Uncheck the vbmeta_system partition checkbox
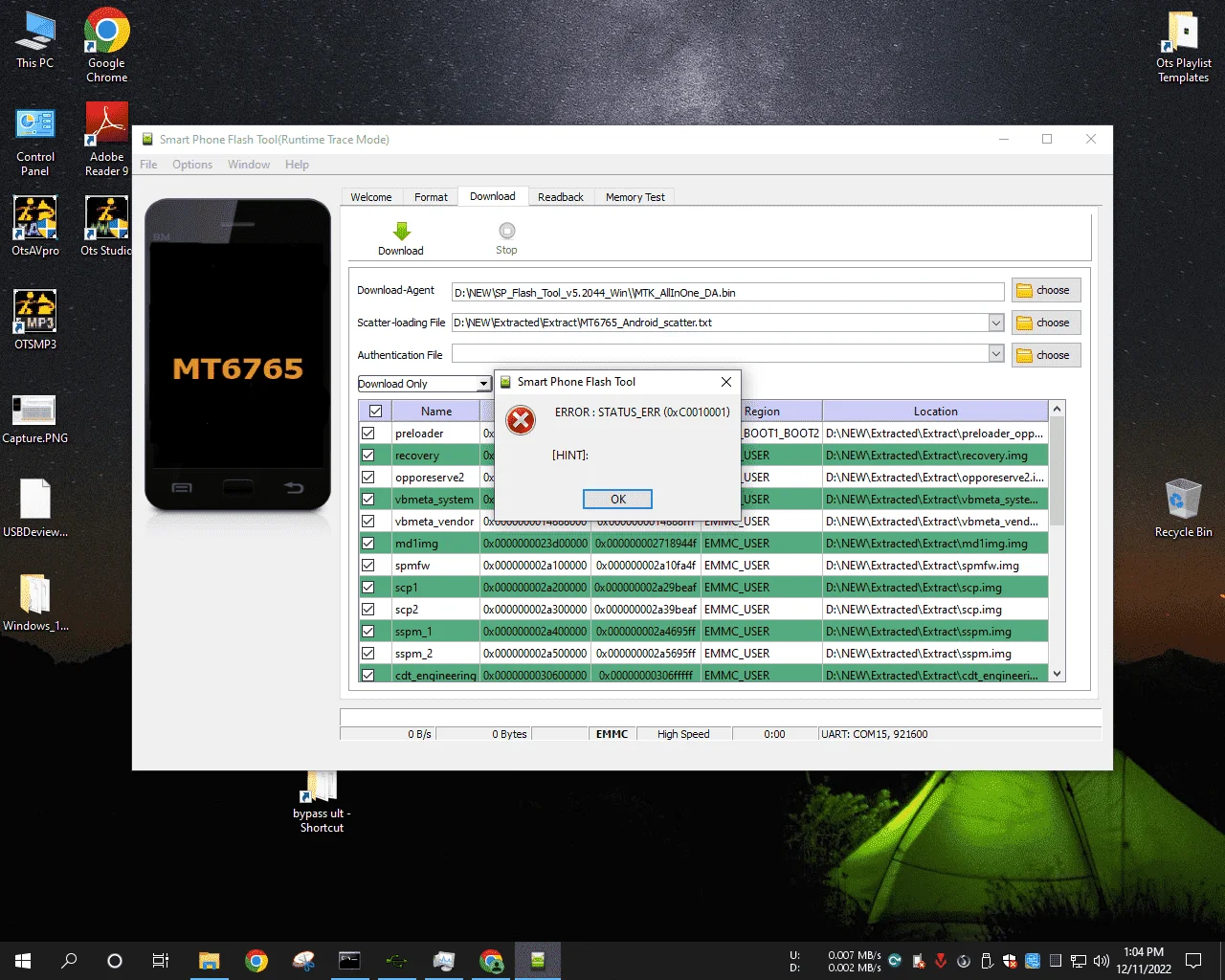 pos(367,500)
